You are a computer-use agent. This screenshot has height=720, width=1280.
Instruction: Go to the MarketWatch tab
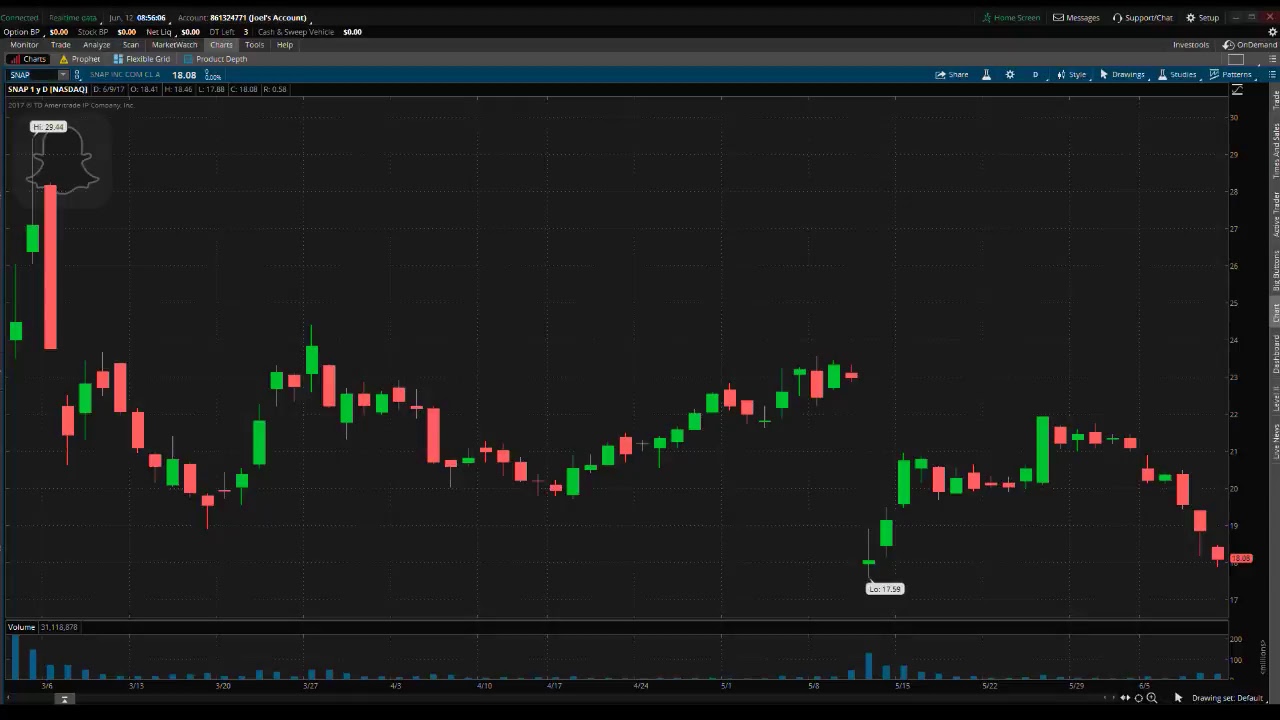[x=175, y=45]
